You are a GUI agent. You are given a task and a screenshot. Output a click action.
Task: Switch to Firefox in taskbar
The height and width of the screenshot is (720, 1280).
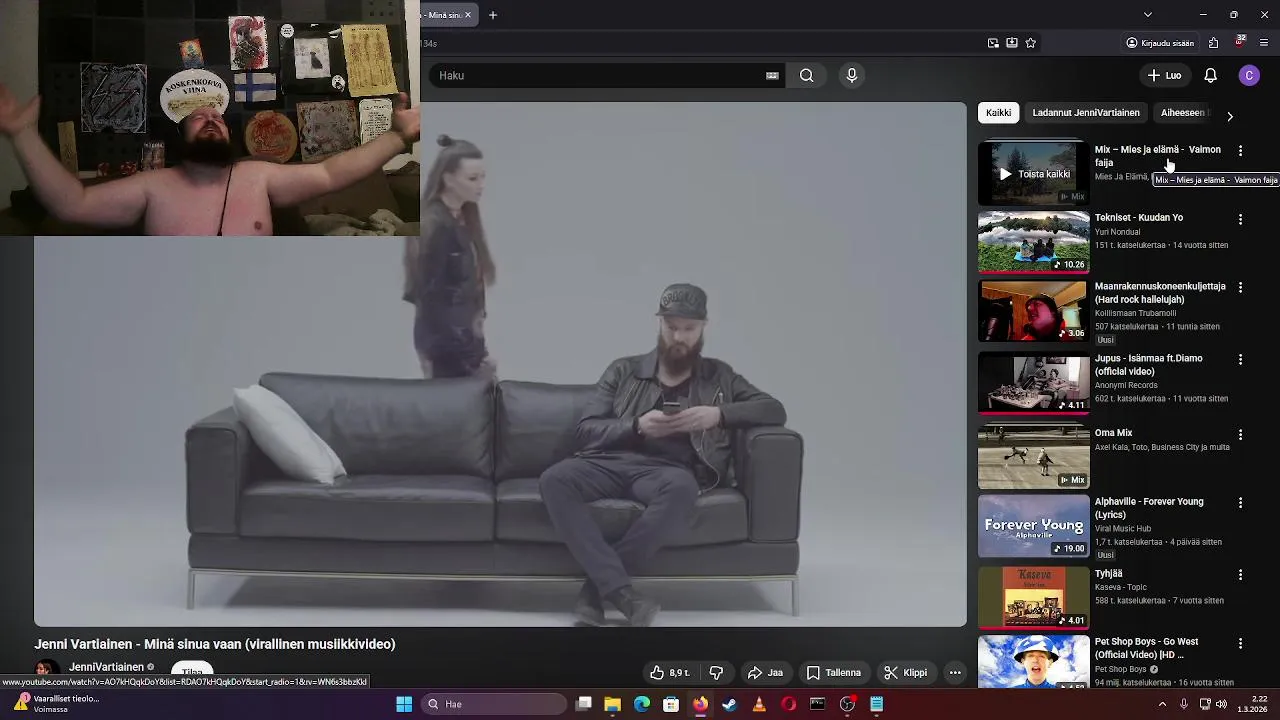[700, 704]
